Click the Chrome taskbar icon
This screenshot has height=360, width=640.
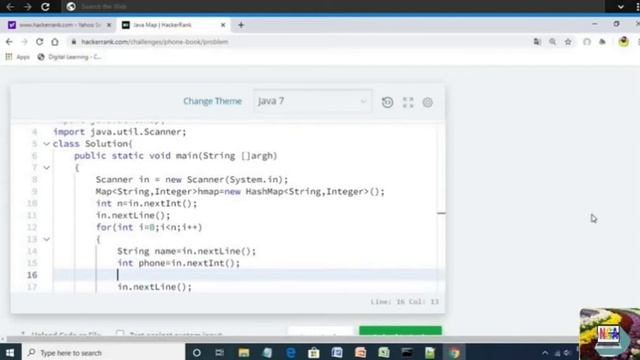coord(454,352)
